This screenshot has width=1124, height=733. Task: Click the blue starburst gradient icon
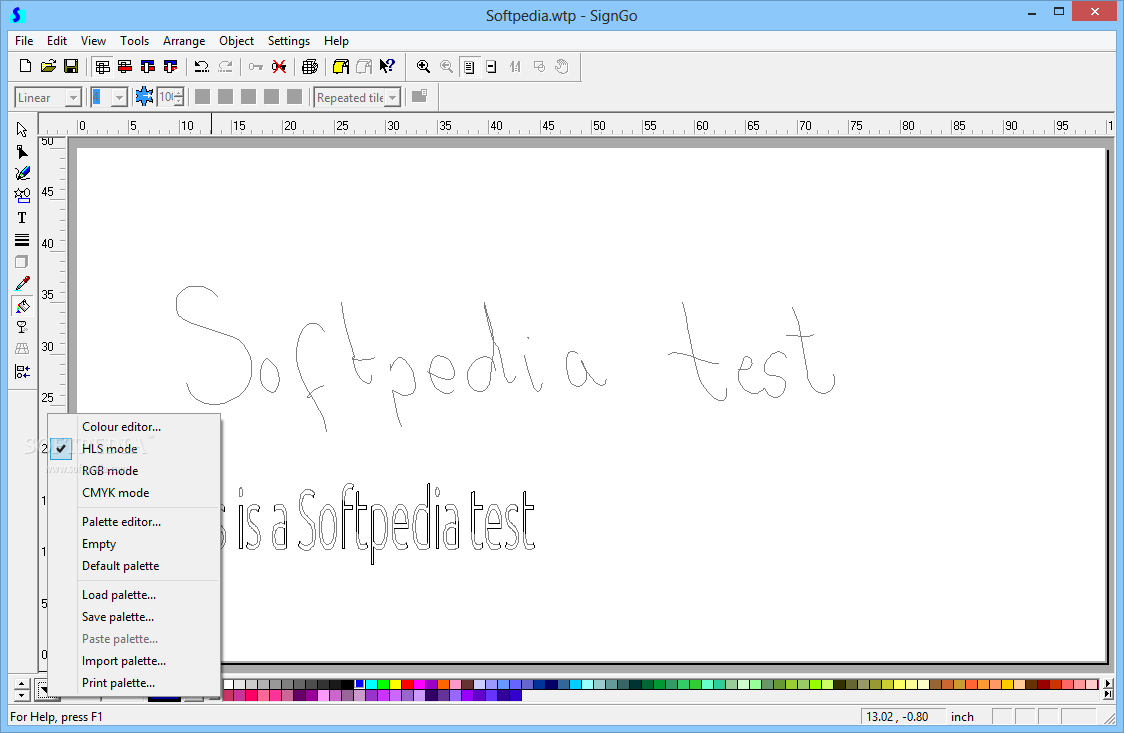pyautogui.click(x=144, y=96)
